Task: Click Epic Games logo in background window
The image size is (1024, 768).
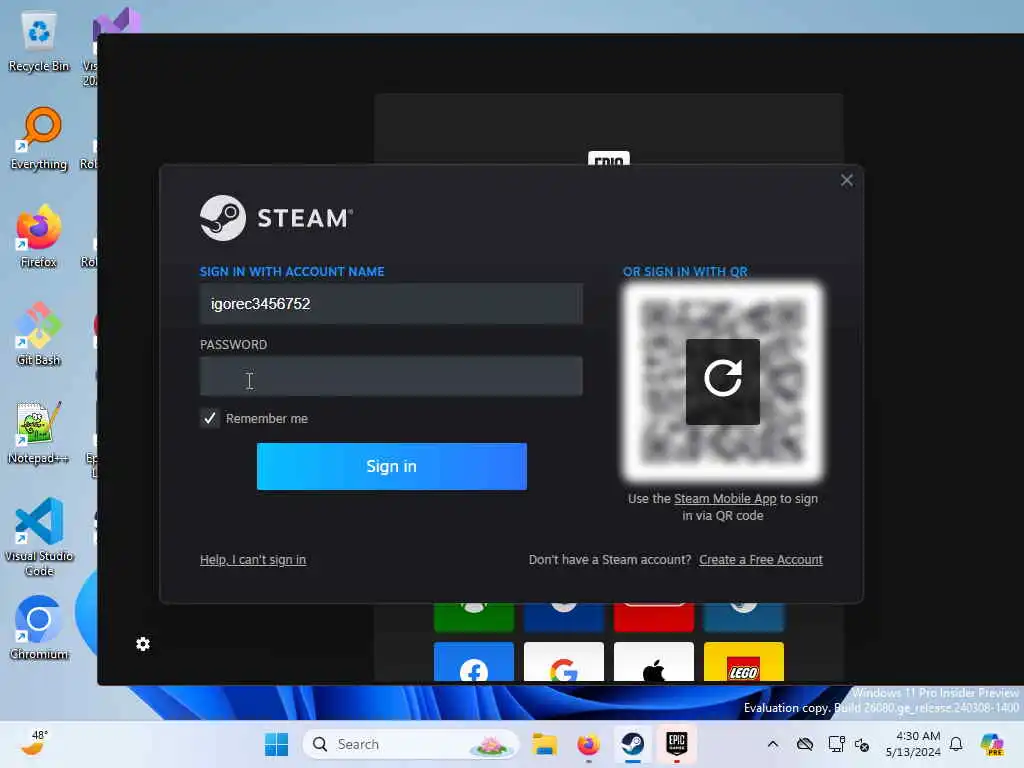Action: coord(609,159)
